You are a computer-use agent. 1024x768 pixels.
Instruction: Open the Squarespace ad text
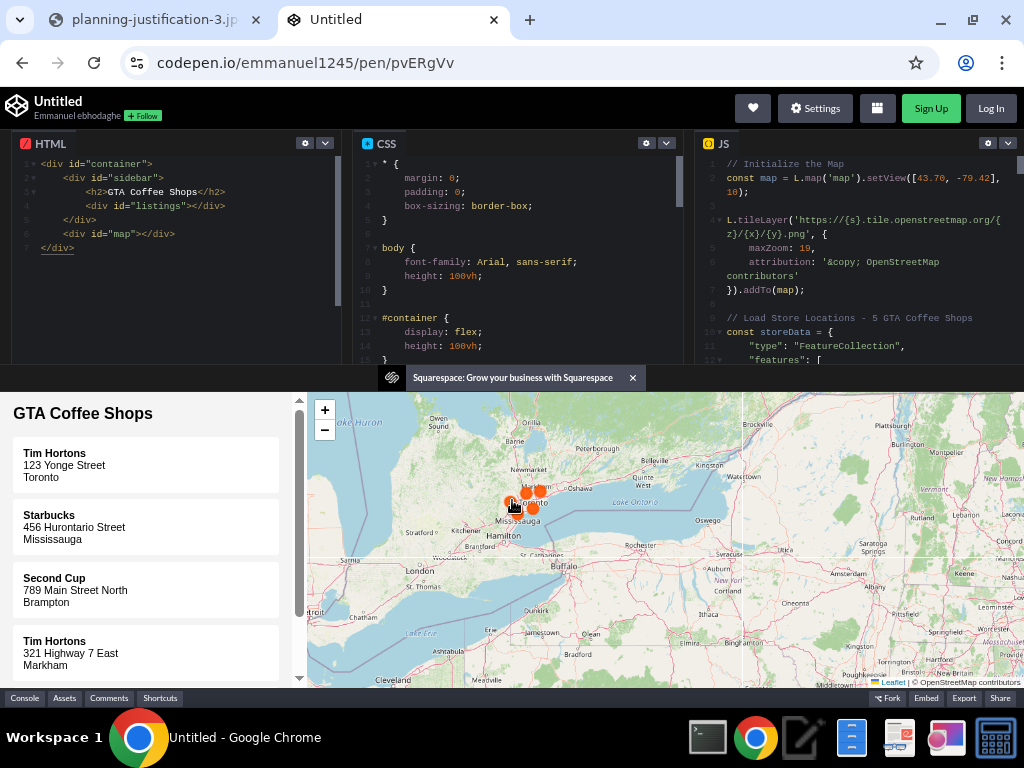click(513, 378)
